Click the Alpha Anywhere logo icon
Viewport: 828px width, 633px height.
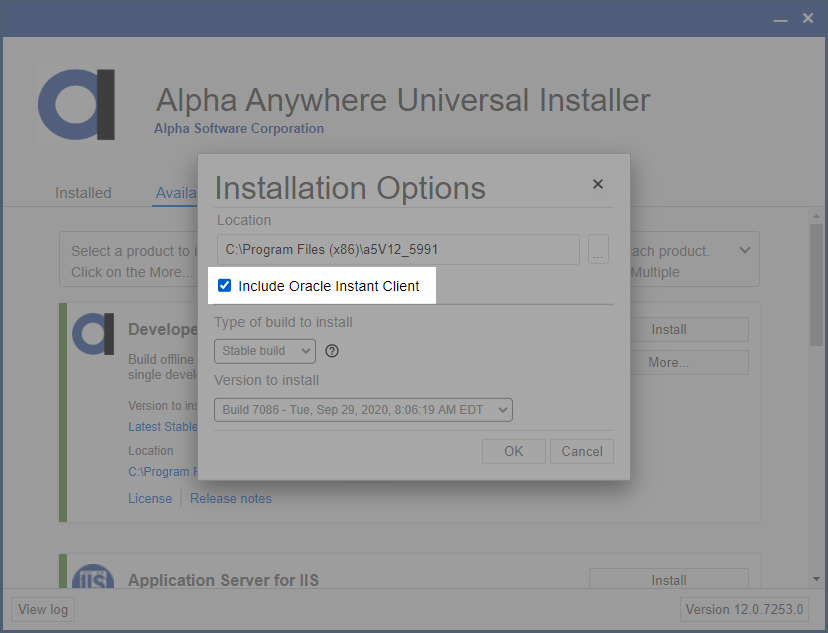tap(77, 105)
